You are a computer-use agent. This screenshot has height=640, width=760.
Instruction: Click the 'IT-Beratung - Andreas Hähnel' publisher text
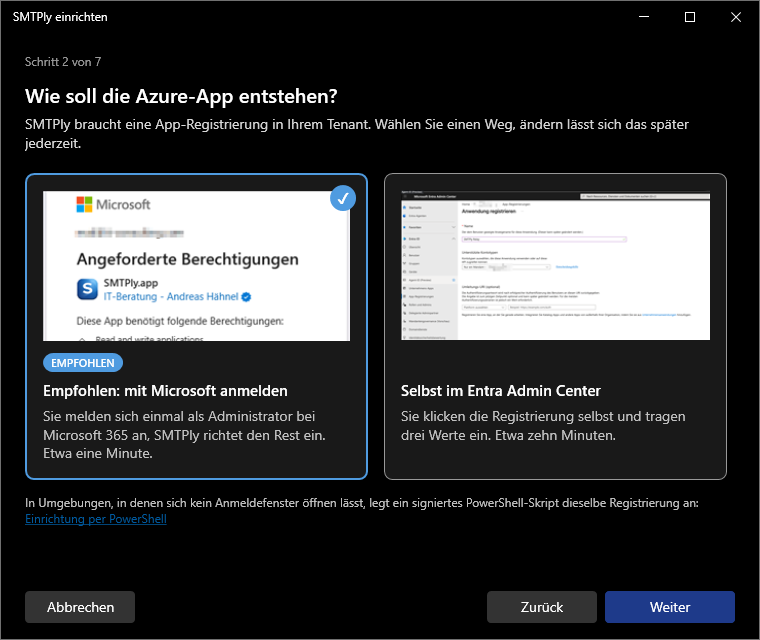coord(171,296)
